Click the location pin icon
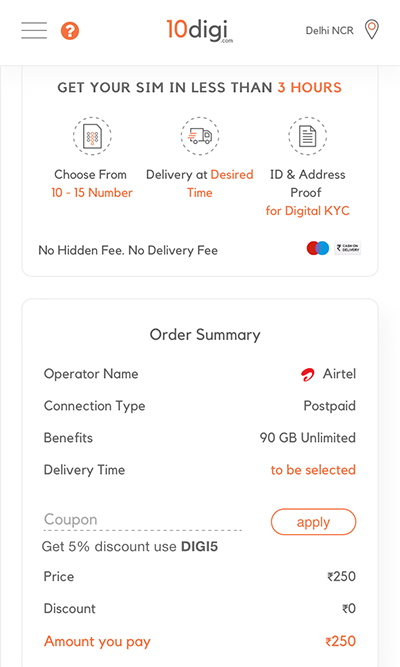The image size is (400, 667). pos(372,30)
